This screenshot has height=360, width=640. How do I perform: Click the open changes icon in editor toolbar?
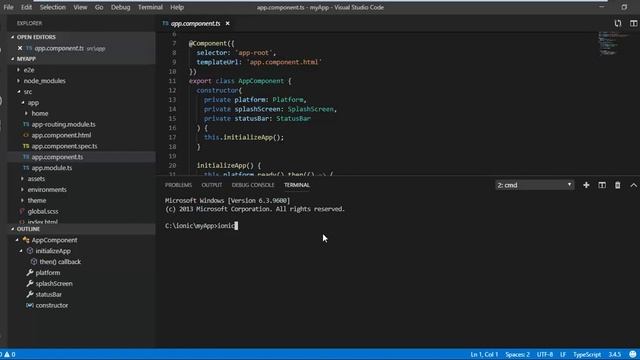coord(618,24)
